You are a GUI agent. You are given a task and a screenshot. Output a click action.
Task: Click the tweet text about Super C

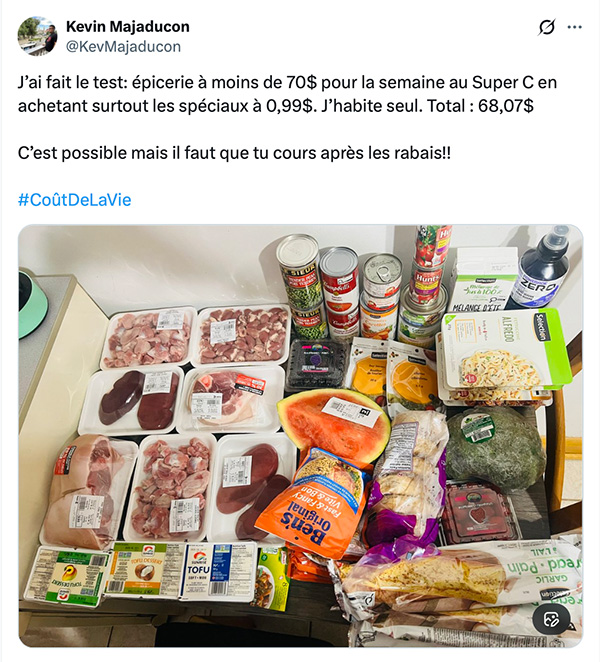(287, 94)
